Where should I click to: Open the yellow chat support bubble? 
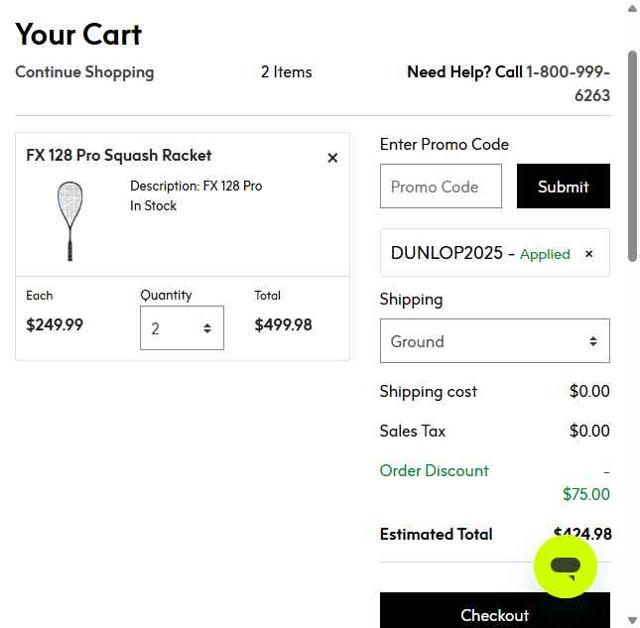point(565,567)
